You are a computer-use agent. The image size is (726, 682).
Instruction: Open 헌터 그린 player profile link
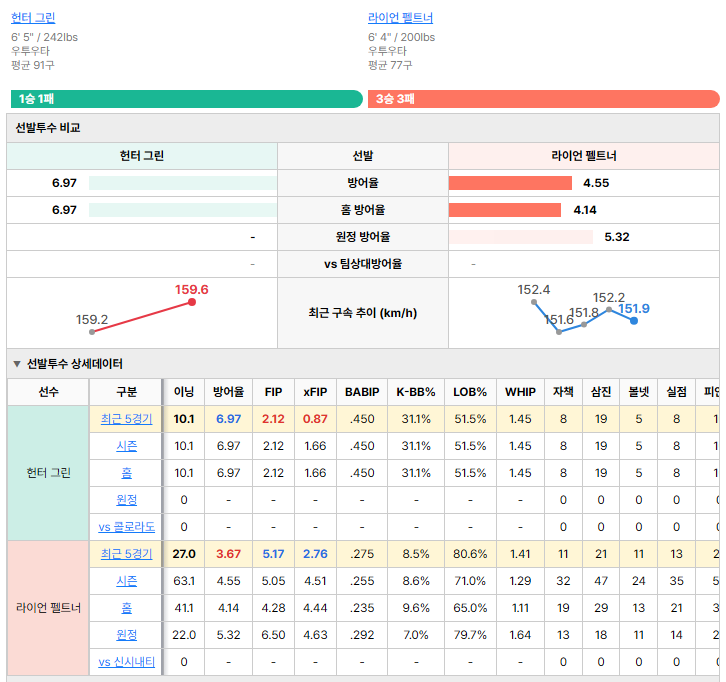pyautogui.click(x=33, y=18)
